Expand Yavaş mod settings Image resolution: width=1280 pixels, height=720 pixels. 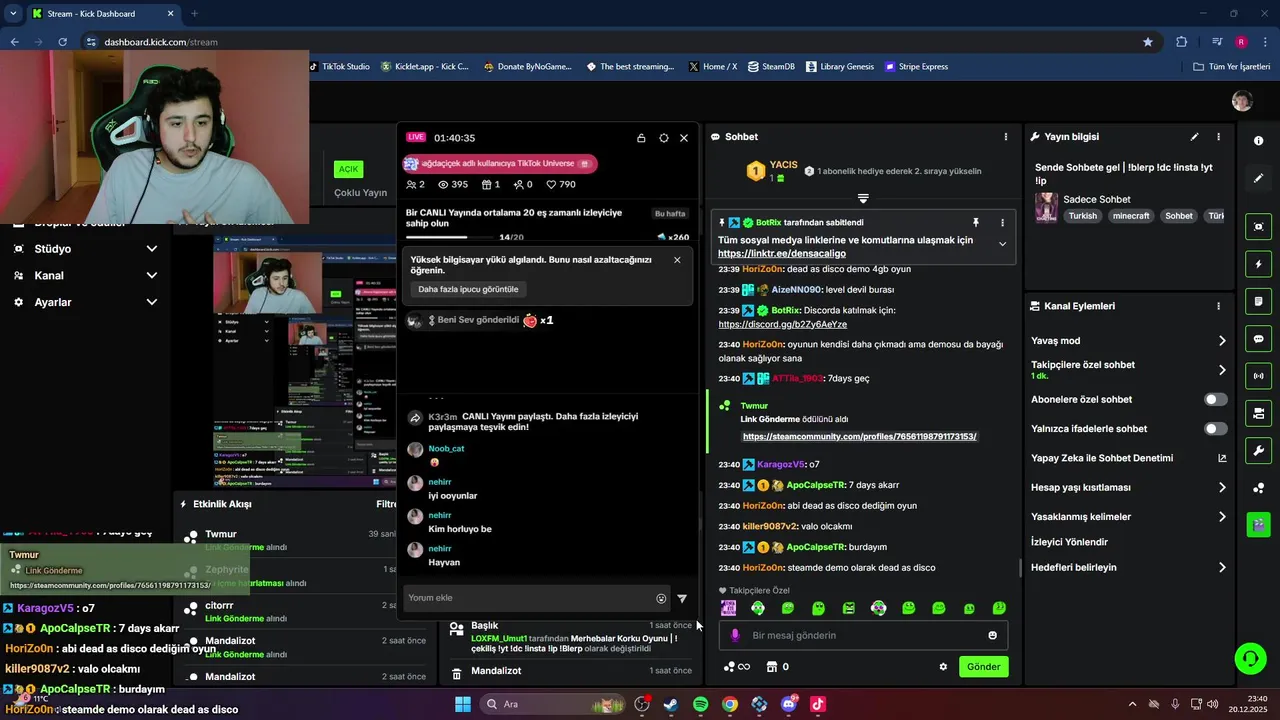pos(1221,341)
